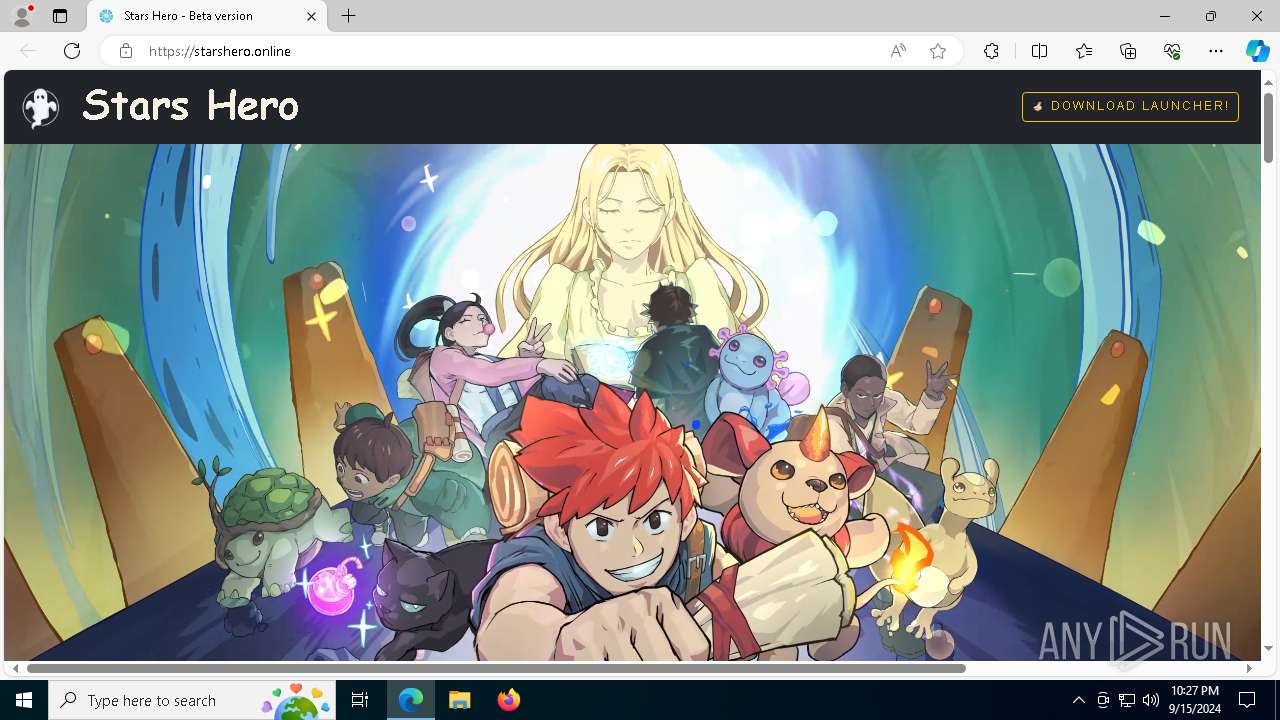Open Browser essentials heart icon
Viewport: 1280px width, 720px height.
coord(1172,51)
